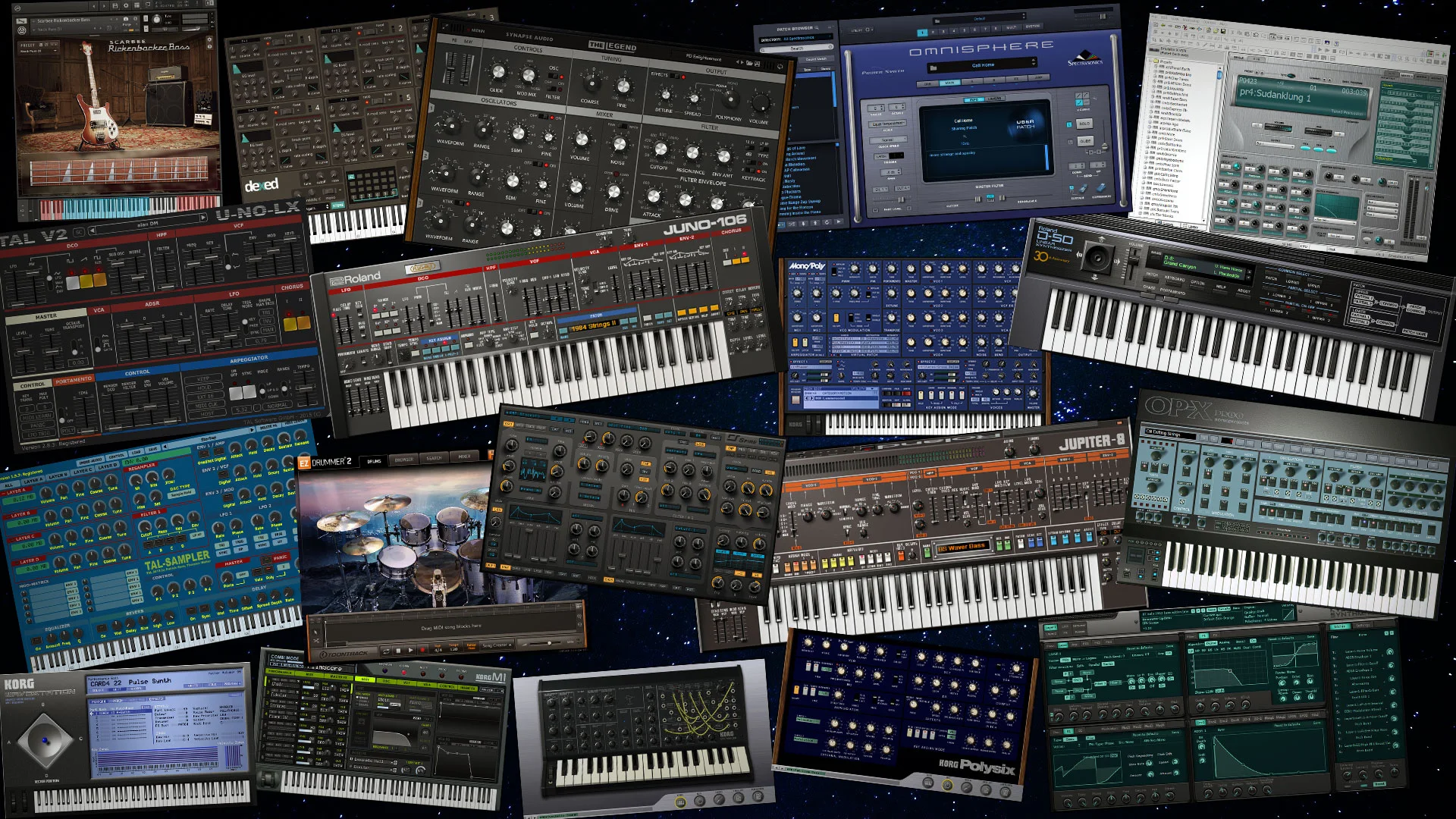Screen dimensions: 1456x819
Task: Select part 1 button in Omnisphere
Action: [922, 33]
